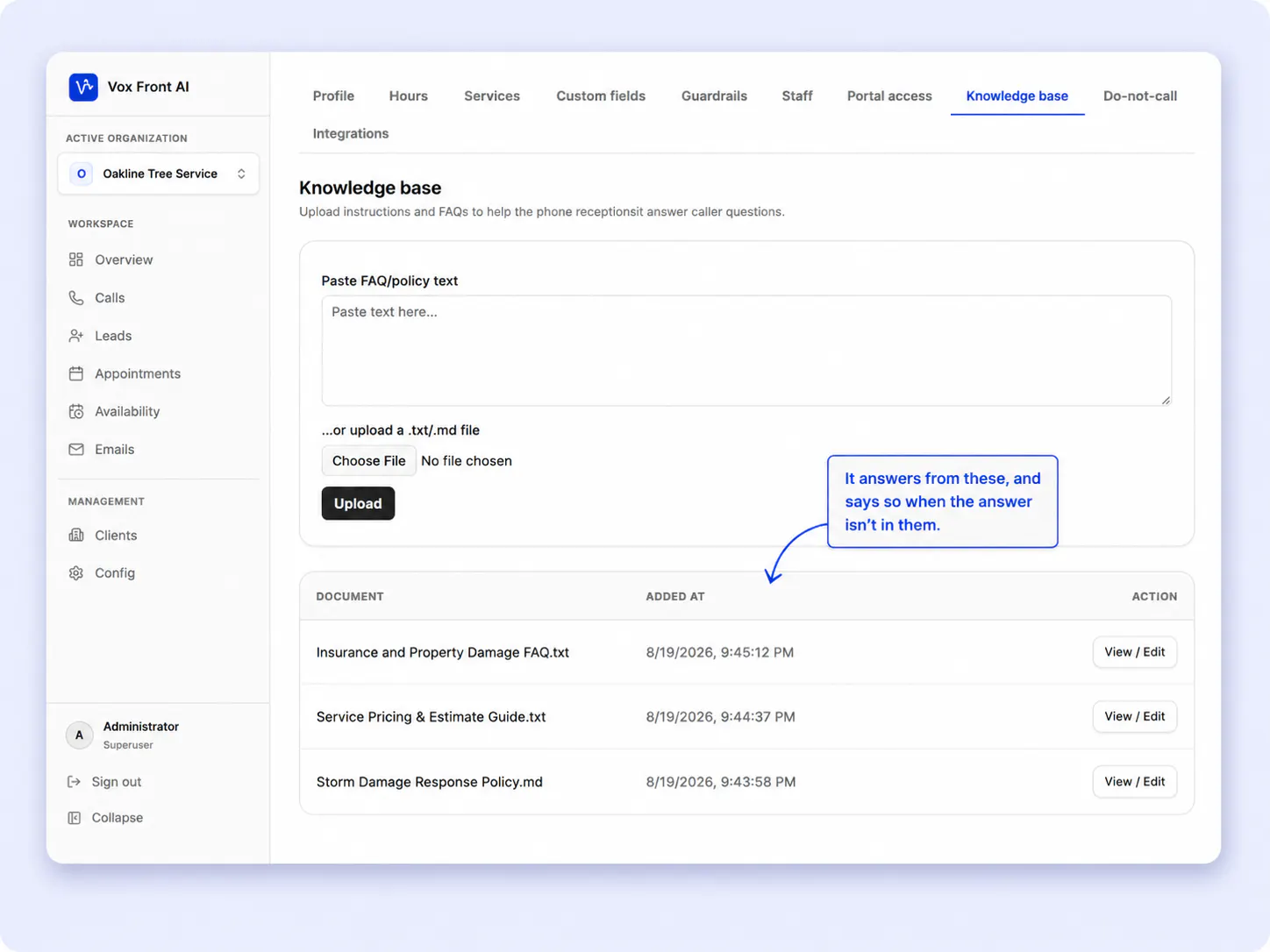Click the Collapse sidebar icon
The image size is (1270, 952).
(75, 818)
